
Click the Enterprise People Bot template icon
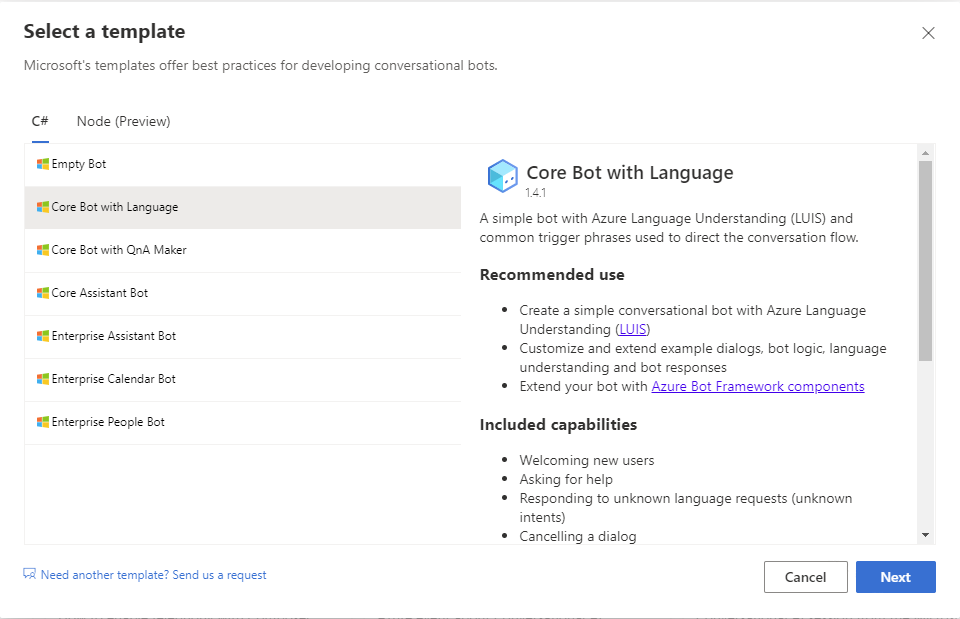click(43, 422)
